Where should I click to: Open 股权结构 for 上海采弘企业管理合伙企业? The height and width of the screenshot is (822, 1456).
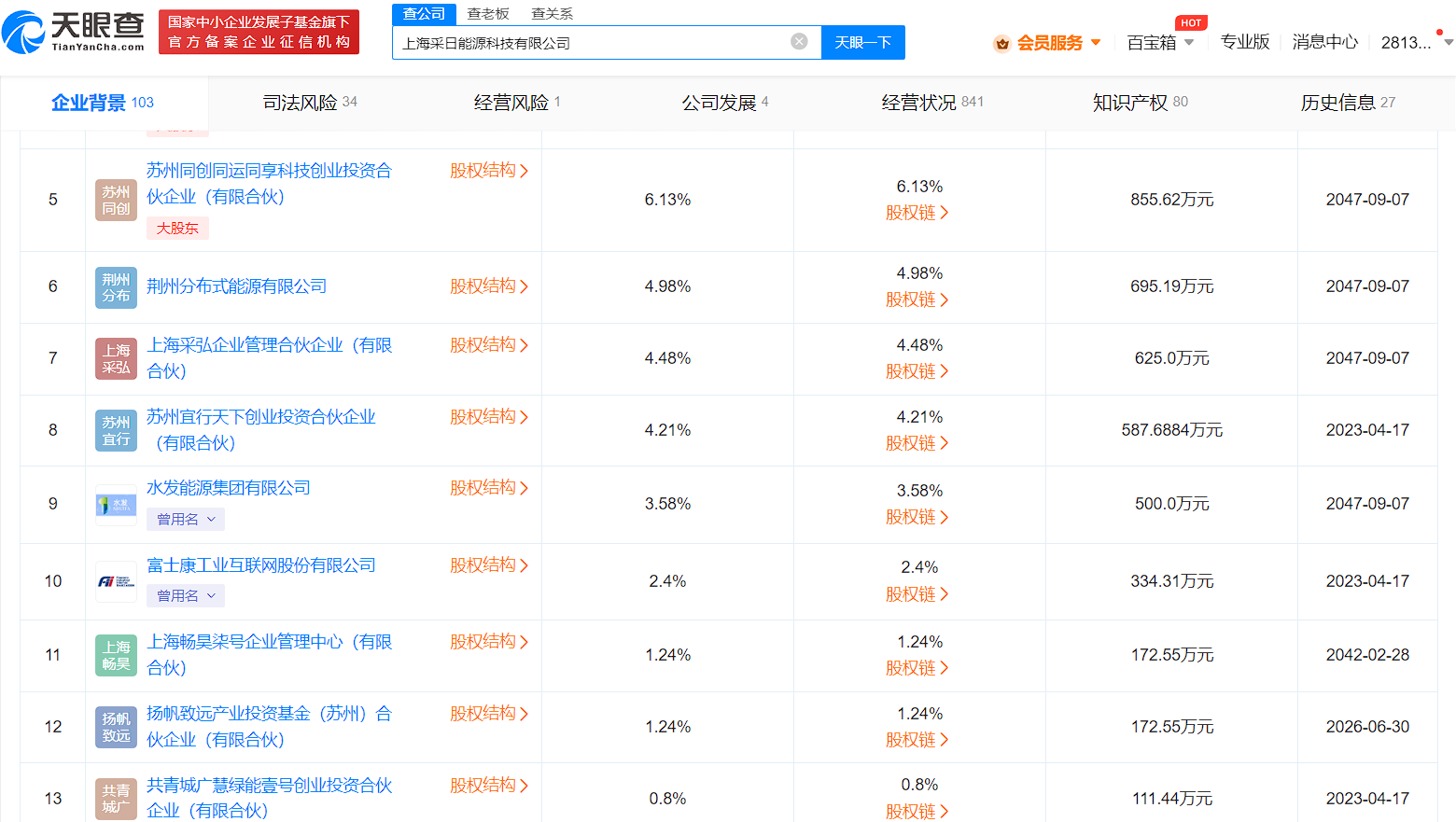pyautogui.click(x=489, y=345)
